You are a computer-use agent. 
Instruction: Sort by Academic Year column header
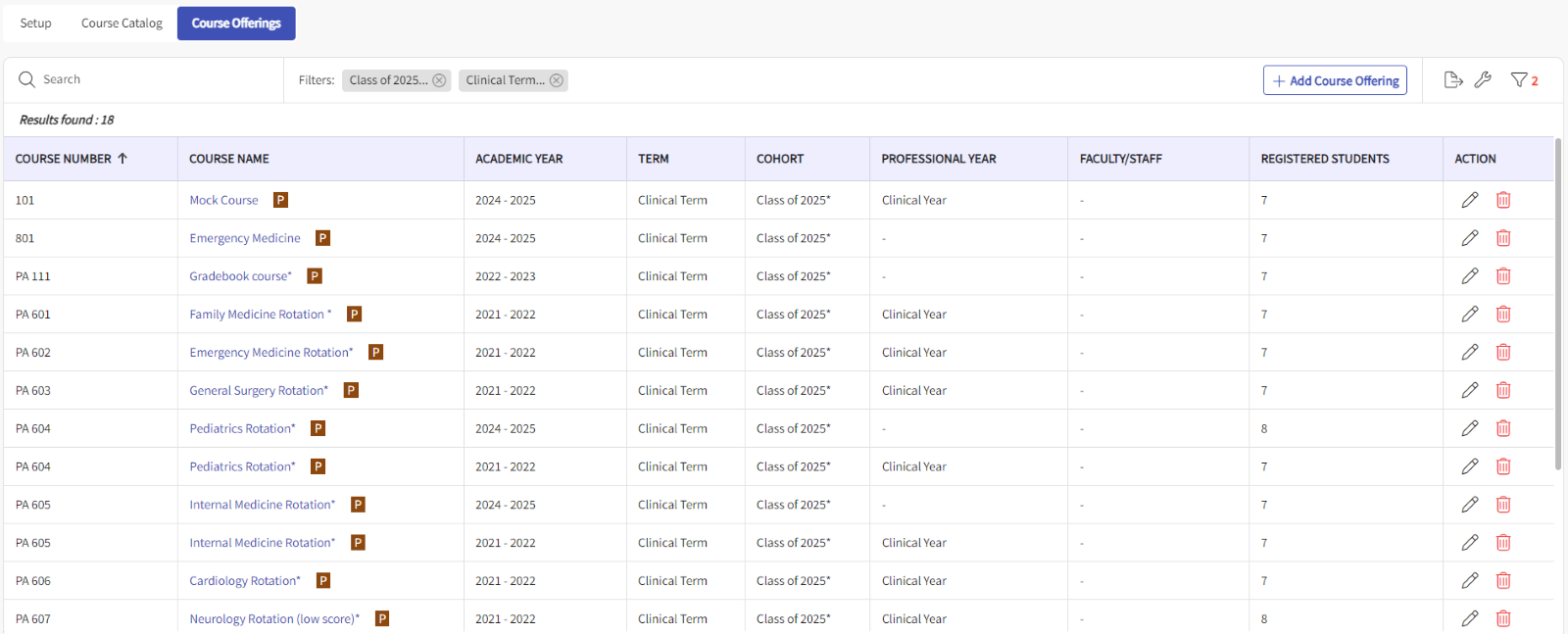[x=518, y=159]
